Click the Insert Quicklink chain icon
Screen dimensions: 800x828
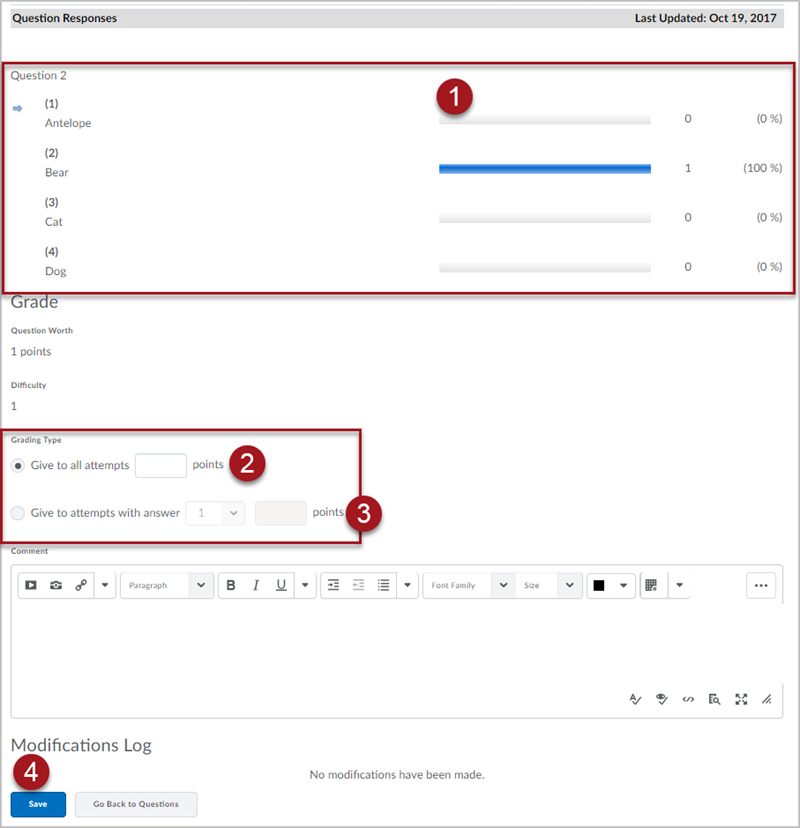[81, 585]
